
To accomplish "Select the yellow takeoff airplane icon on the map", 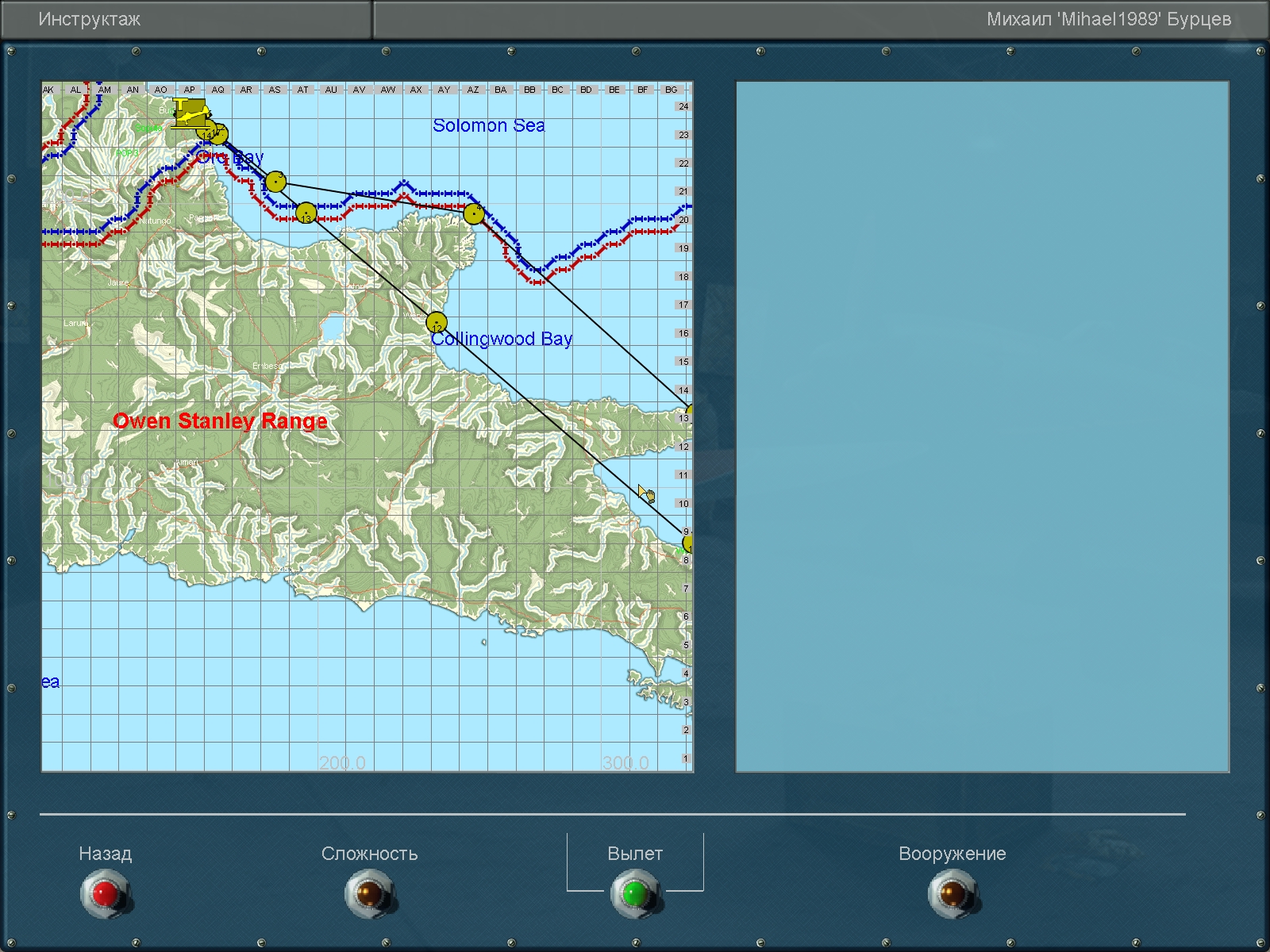I will [x=190, y=114].
